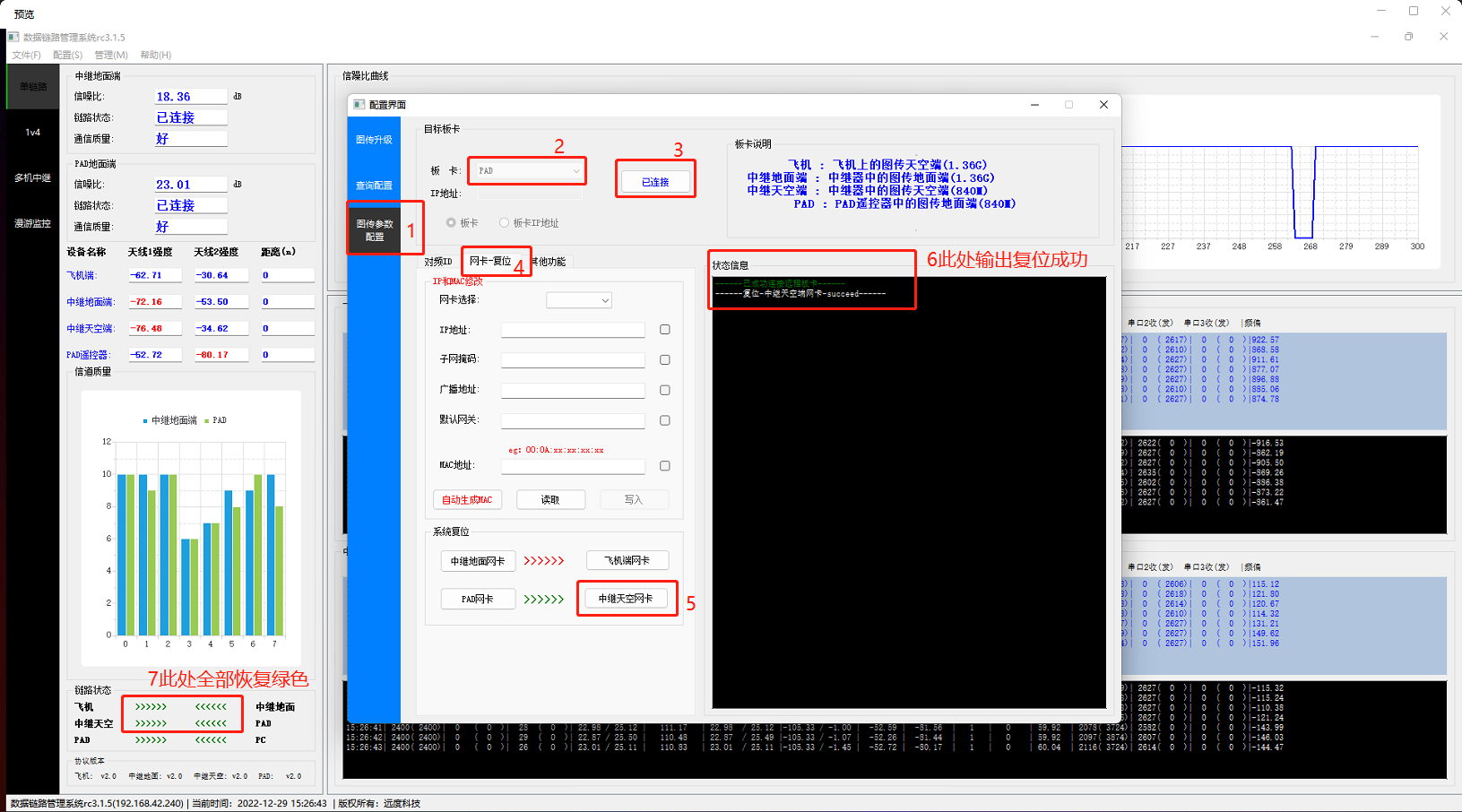
Task: Tick the checkbox beside the 子网掩码 field
Action: click(x=665, y=360)
